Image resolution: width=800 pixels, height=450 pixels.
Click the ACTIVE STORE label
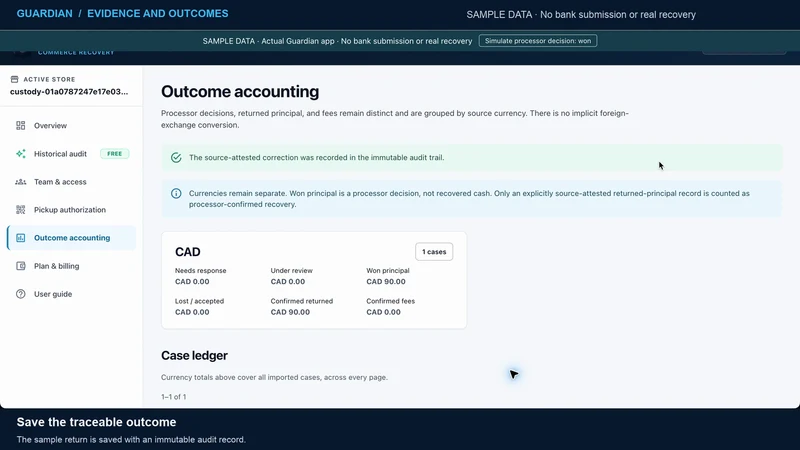49,80
